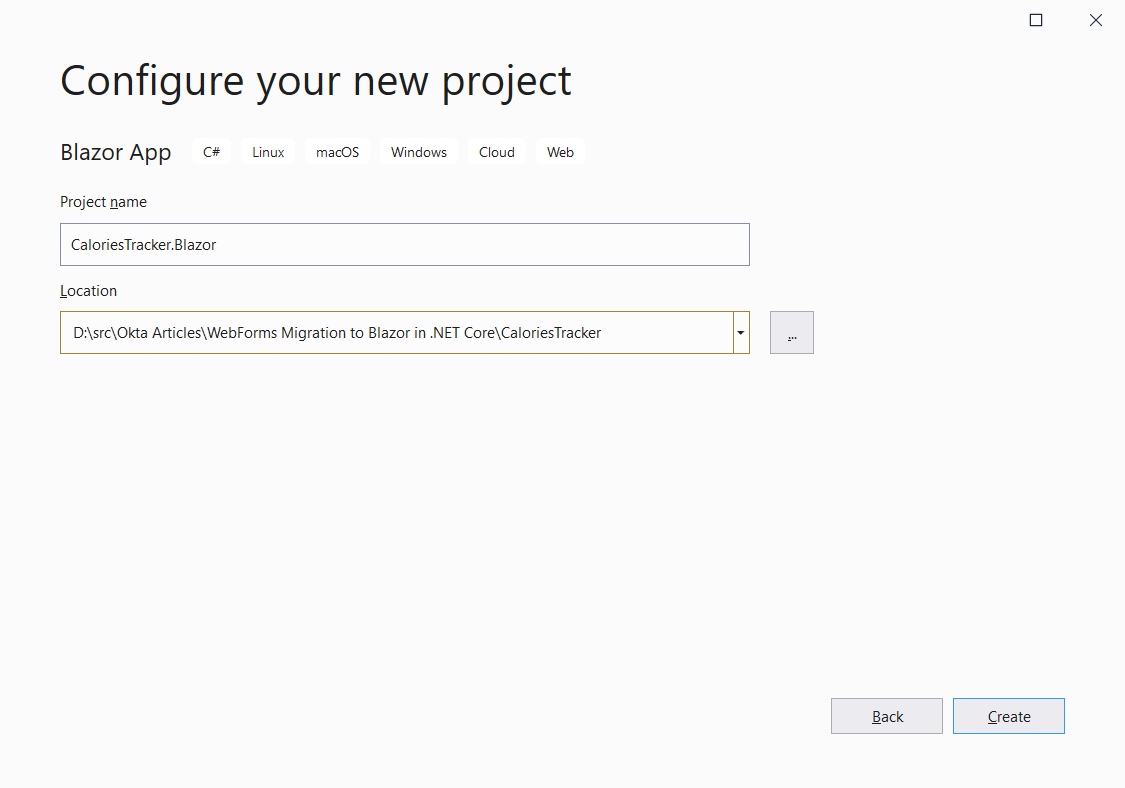Select the C# tag

(211, 152)
